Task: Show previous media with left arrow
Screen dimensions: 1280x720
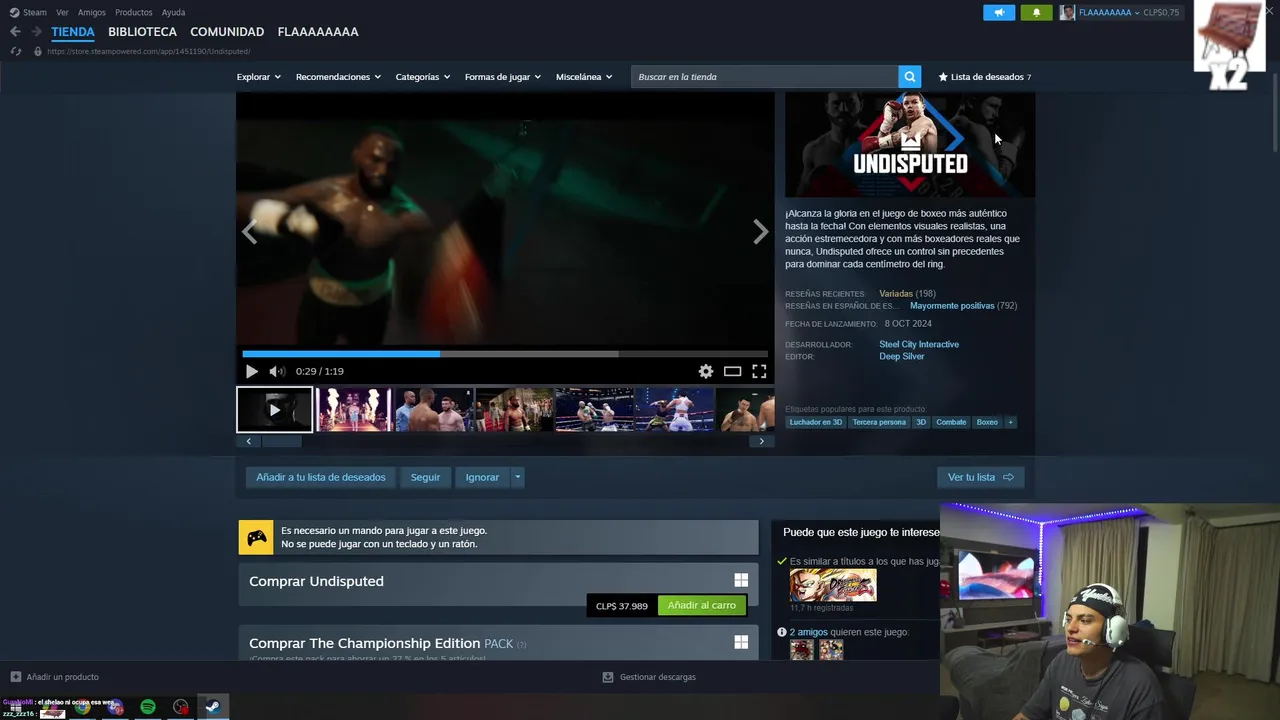Action: (x=249, y=232)
